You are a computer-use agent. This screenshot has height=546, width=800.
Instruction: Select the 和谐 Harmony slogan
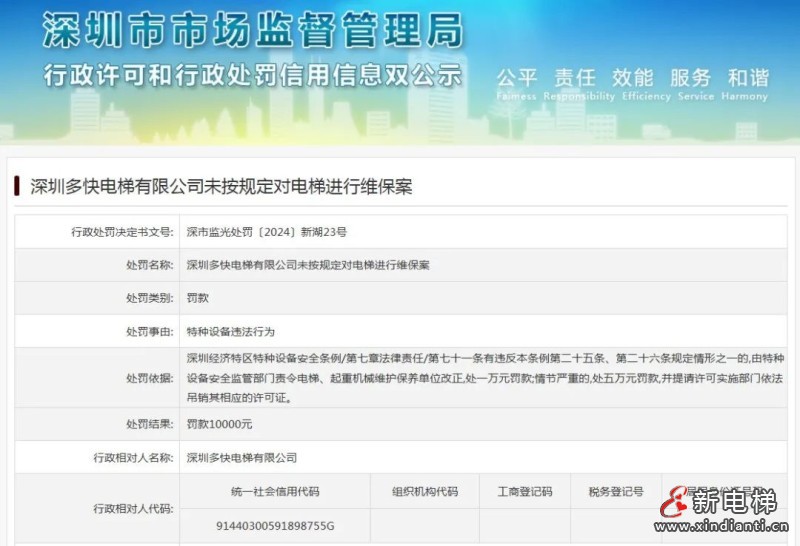tap(748, 78)
